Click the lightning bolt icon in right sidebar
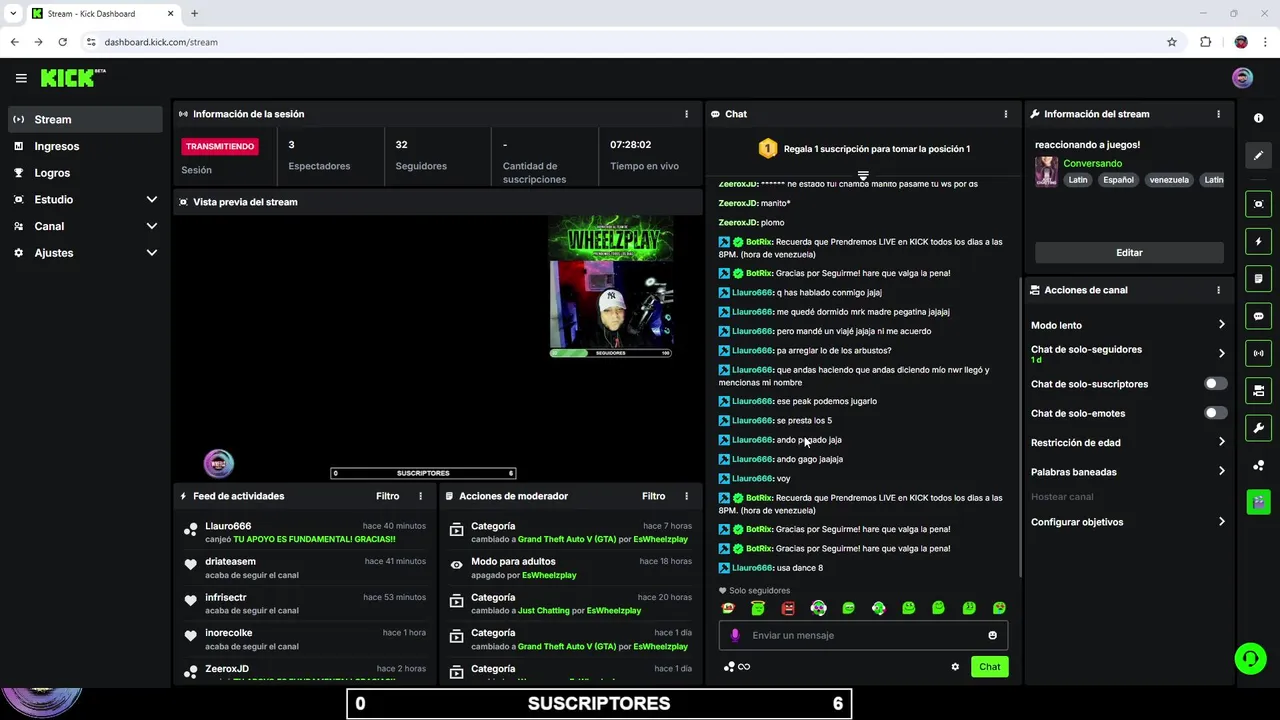1280x720 pixels. [1258, 241]
